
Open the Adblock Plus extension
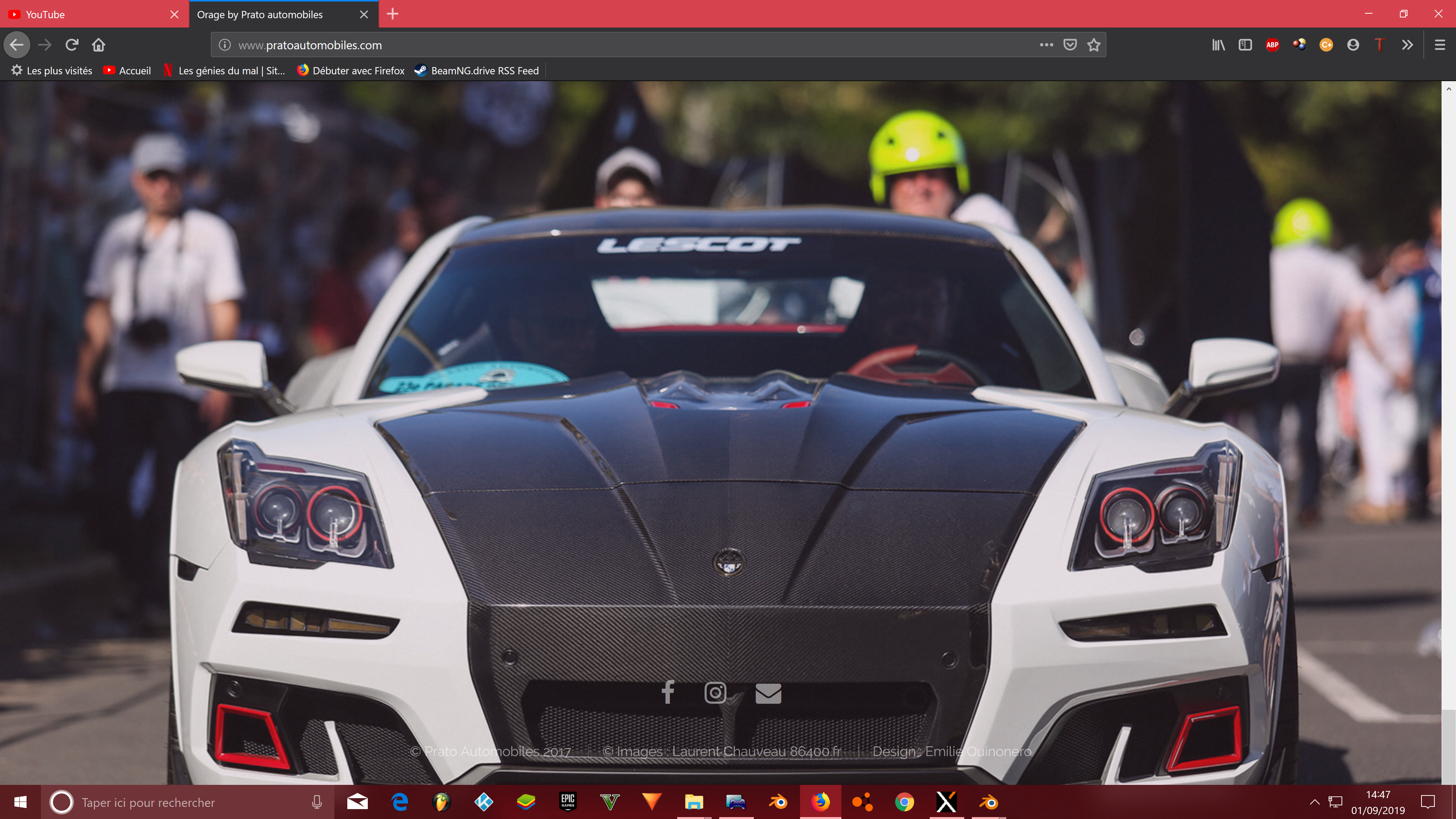coord(1272,45)
